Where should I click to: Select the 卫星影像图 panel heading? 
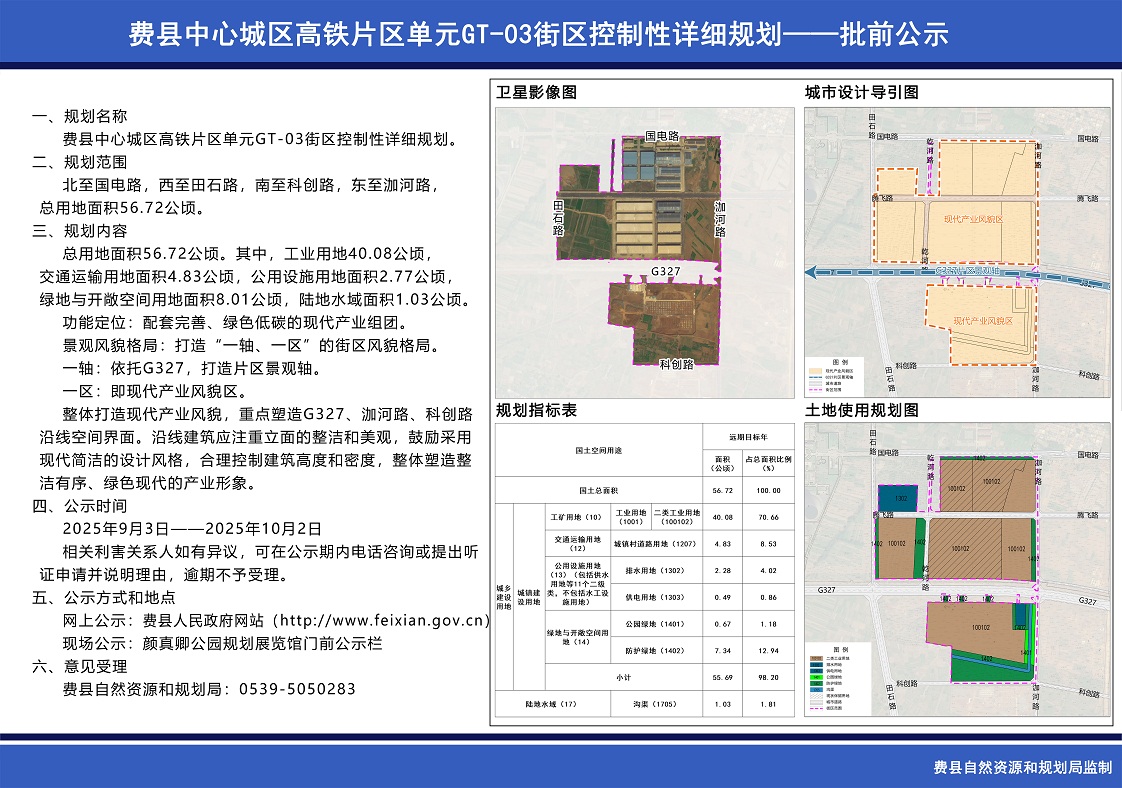537,93
